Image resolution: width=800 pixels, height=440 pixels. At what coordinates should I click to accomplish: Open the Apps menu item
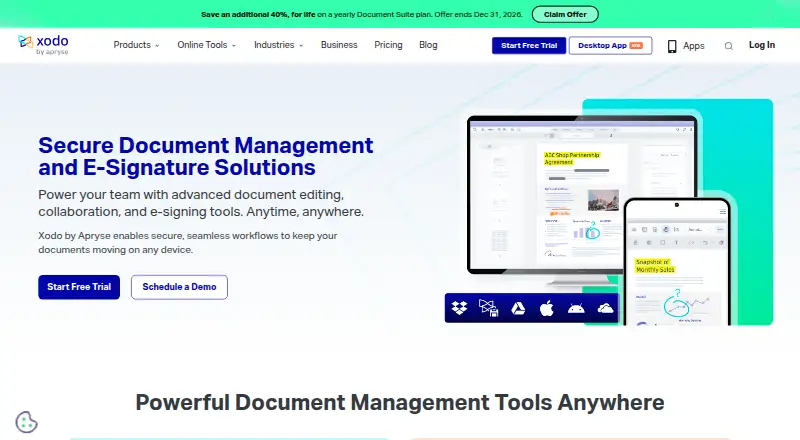pyautogui.click(x=686, y=46)
